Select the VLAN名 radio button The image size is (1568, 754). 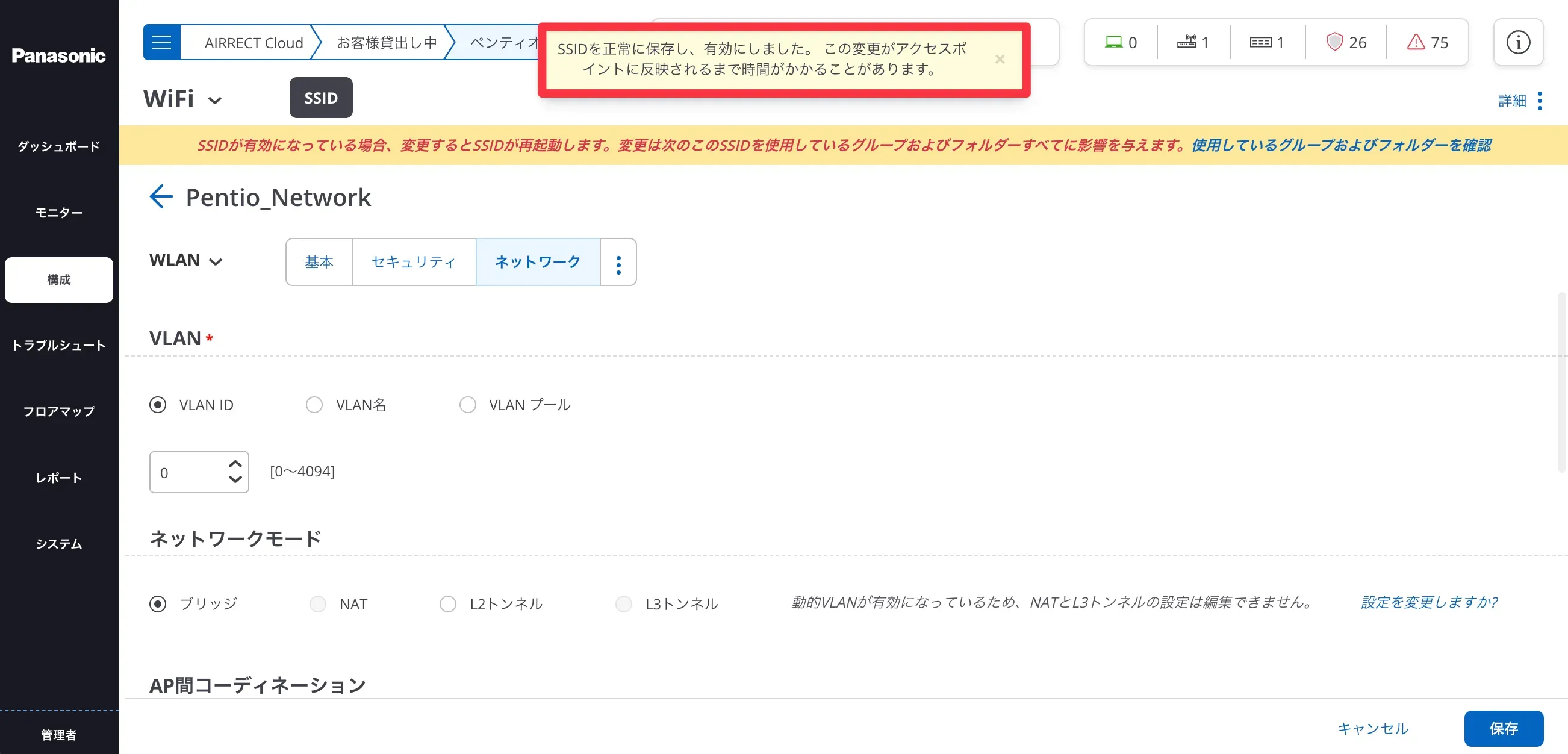(x=314, y=405)
